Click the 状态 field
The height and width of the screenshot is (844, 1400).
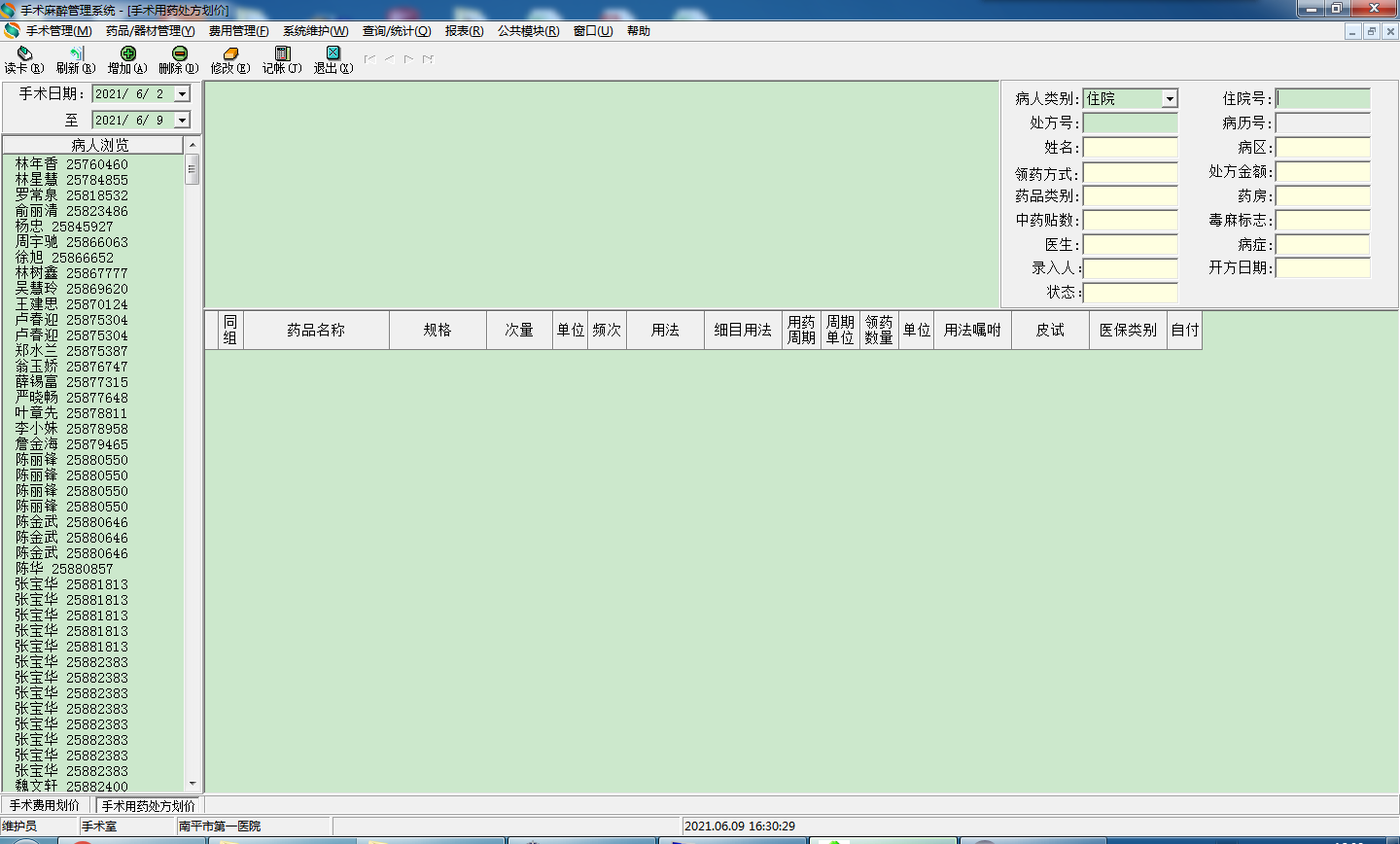point(1130,293)
